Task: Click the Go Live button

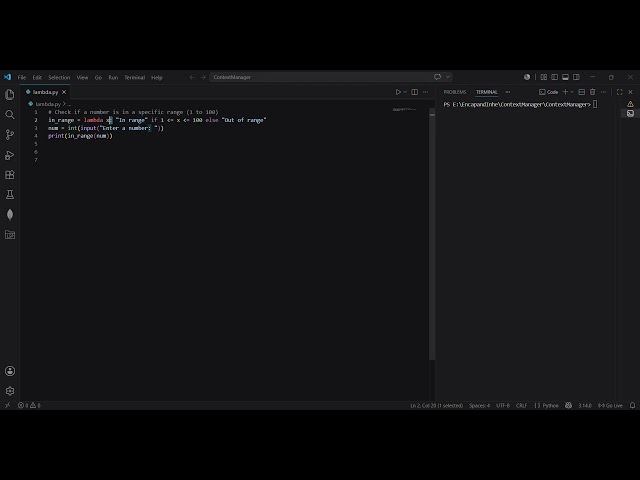Action: click(611, 405)
